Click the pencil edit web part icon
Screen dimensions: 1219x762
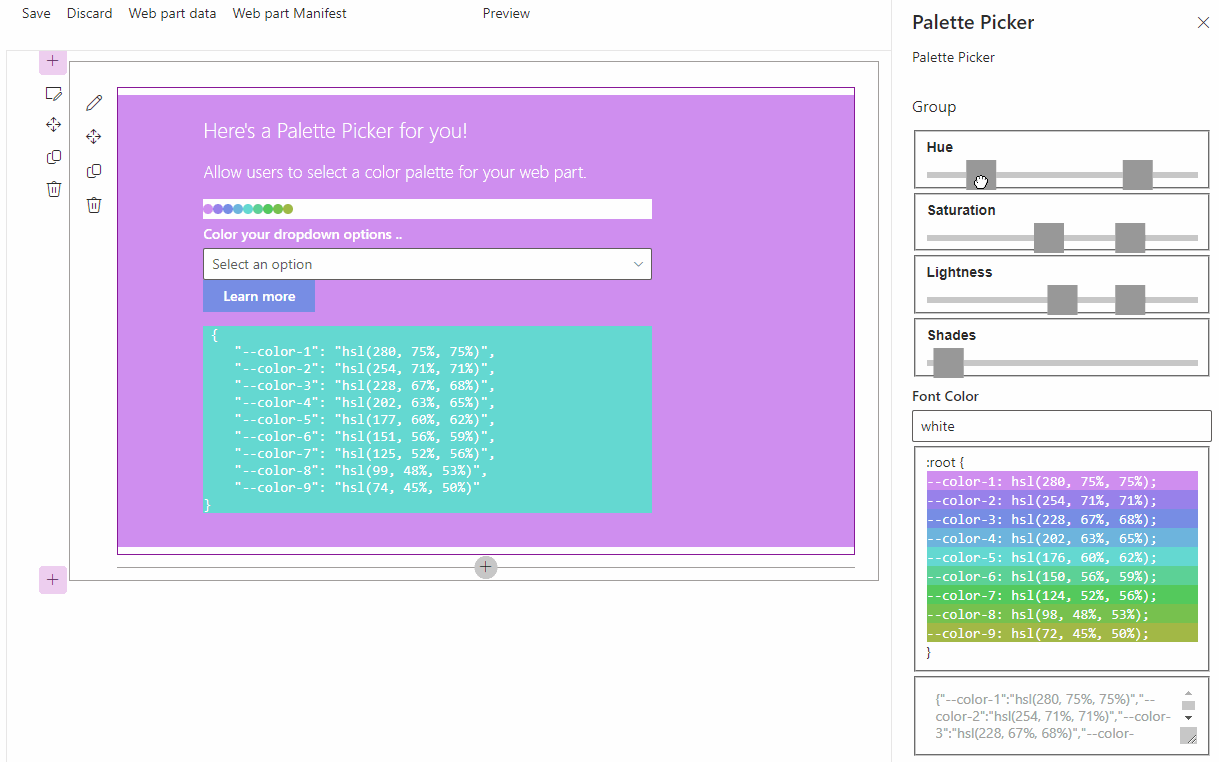pyautogui.click(x=94, y=102)
